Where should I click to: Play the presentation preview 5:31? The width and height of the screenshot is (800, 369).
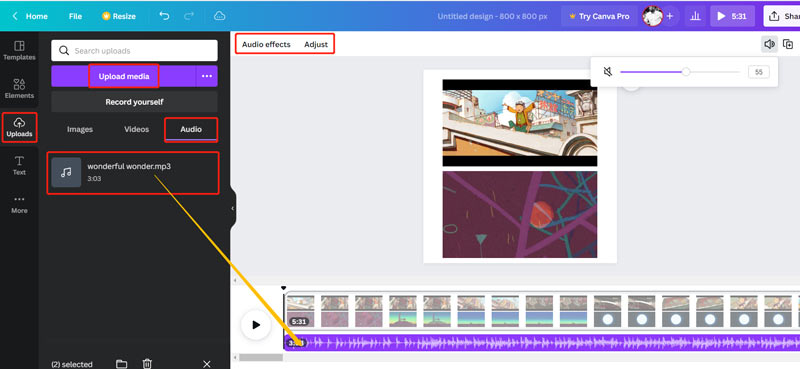(x=732, y=16)
